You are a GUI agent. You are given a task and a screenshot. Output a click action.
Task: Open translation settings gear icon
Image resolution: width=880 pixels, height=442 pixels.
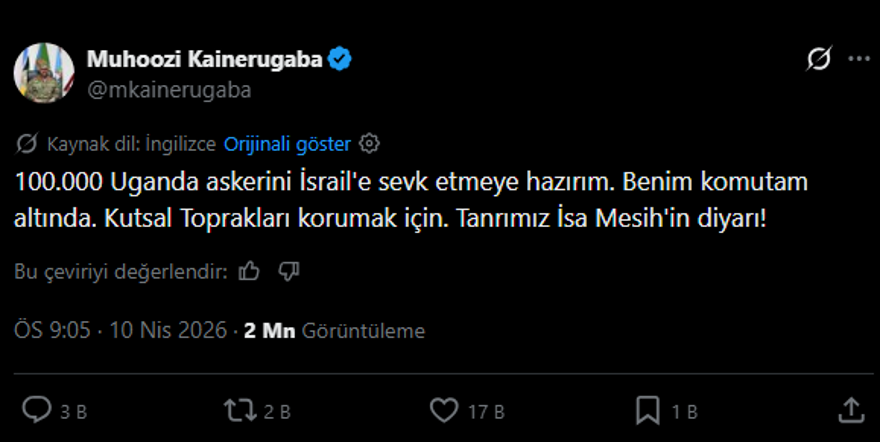click(369, 144)
